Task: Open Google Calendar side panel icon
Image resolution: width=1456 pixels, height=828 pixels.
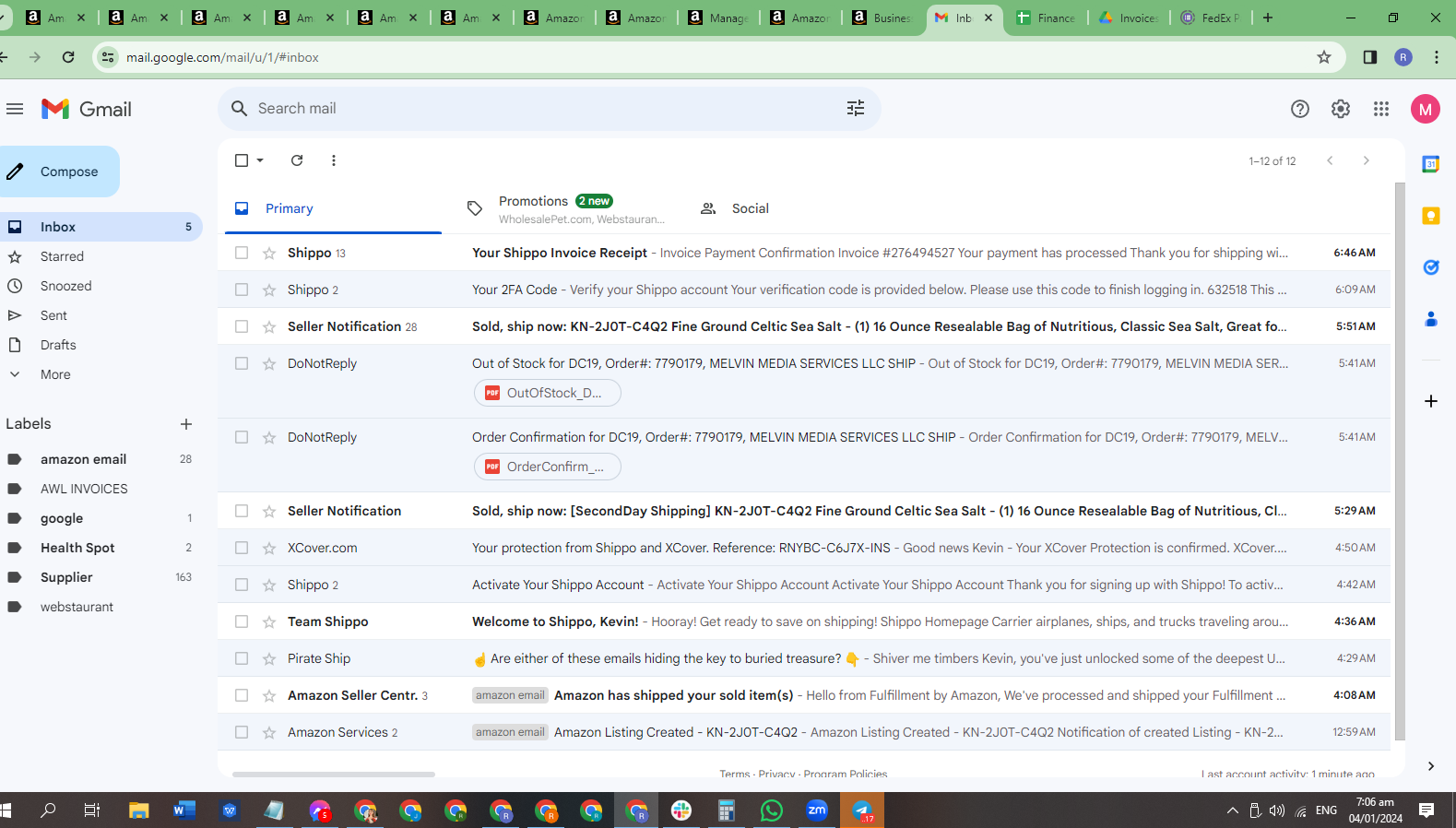Action: [x=1431, y=164]
